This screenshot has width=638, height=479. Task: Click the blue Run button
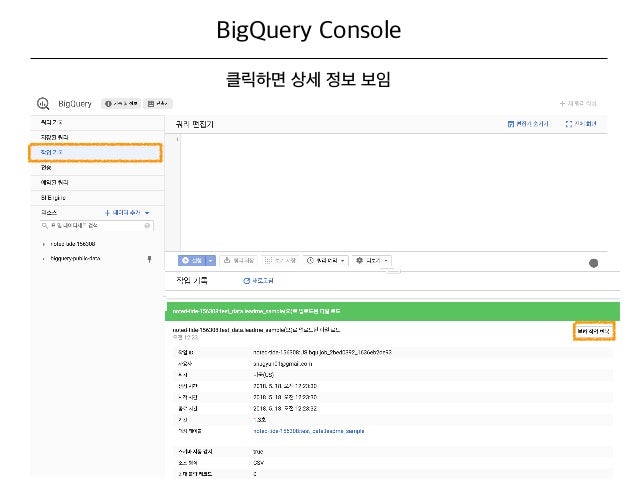192,260
